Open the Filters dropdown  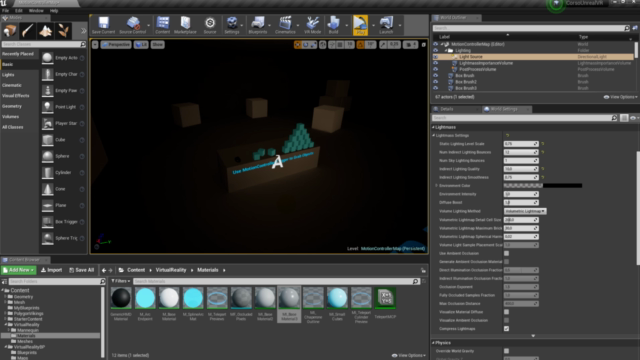(121, 281)
